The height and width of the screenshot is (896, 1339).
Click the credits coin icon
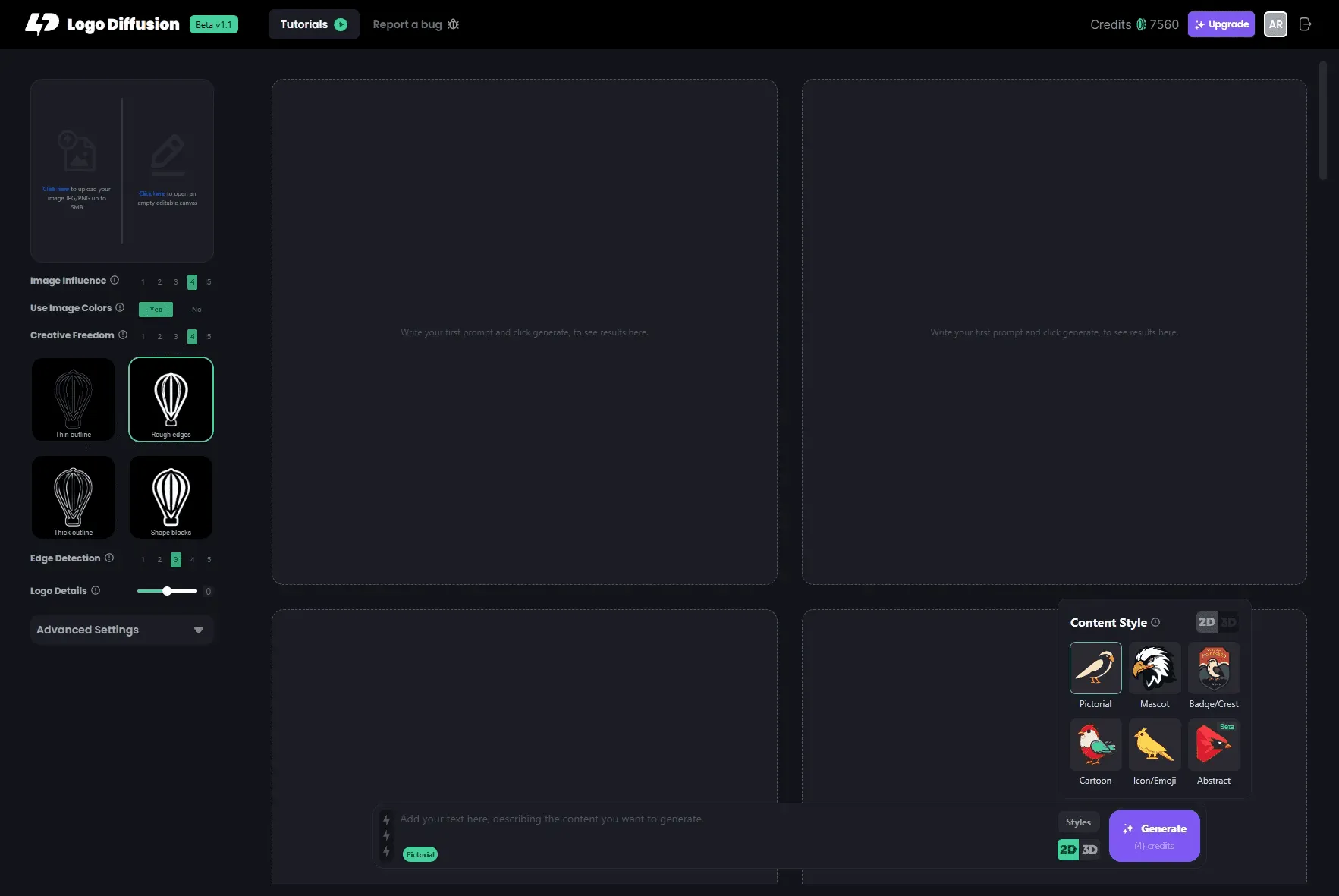click(1141, 24)
